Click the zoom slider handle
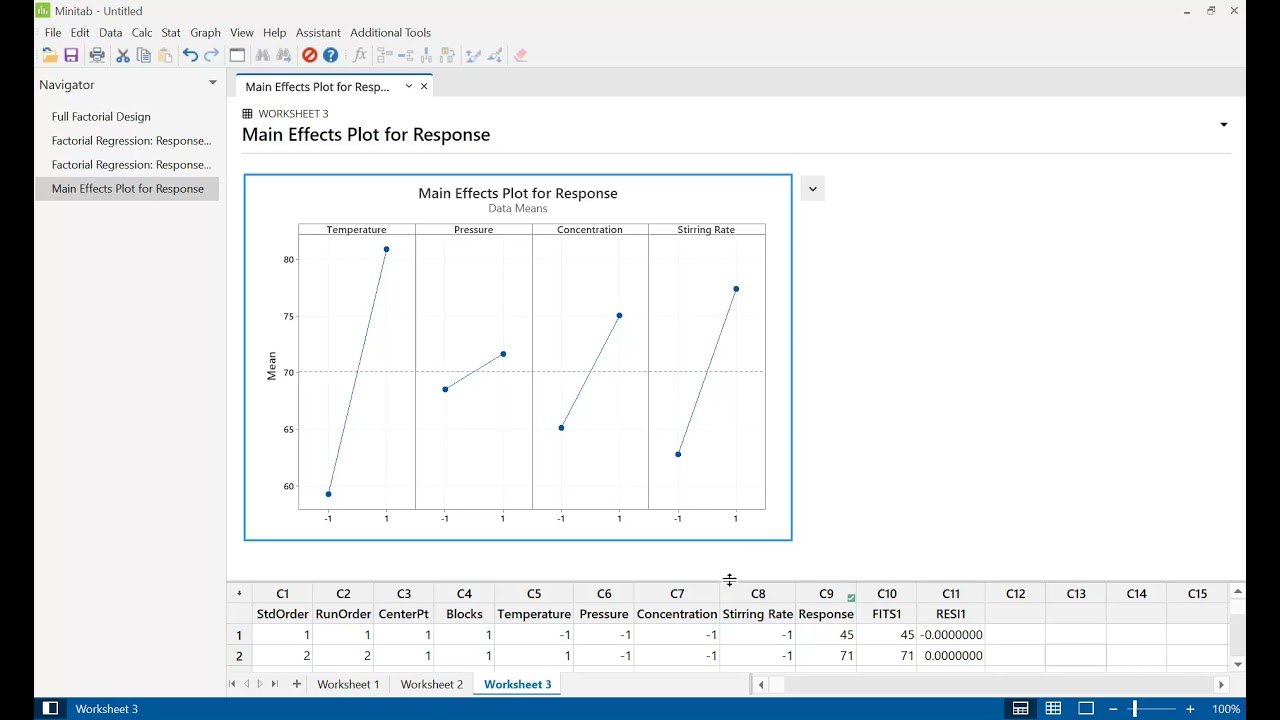Viewport: 1280px width, 720px height. (x=1134, y=709)
